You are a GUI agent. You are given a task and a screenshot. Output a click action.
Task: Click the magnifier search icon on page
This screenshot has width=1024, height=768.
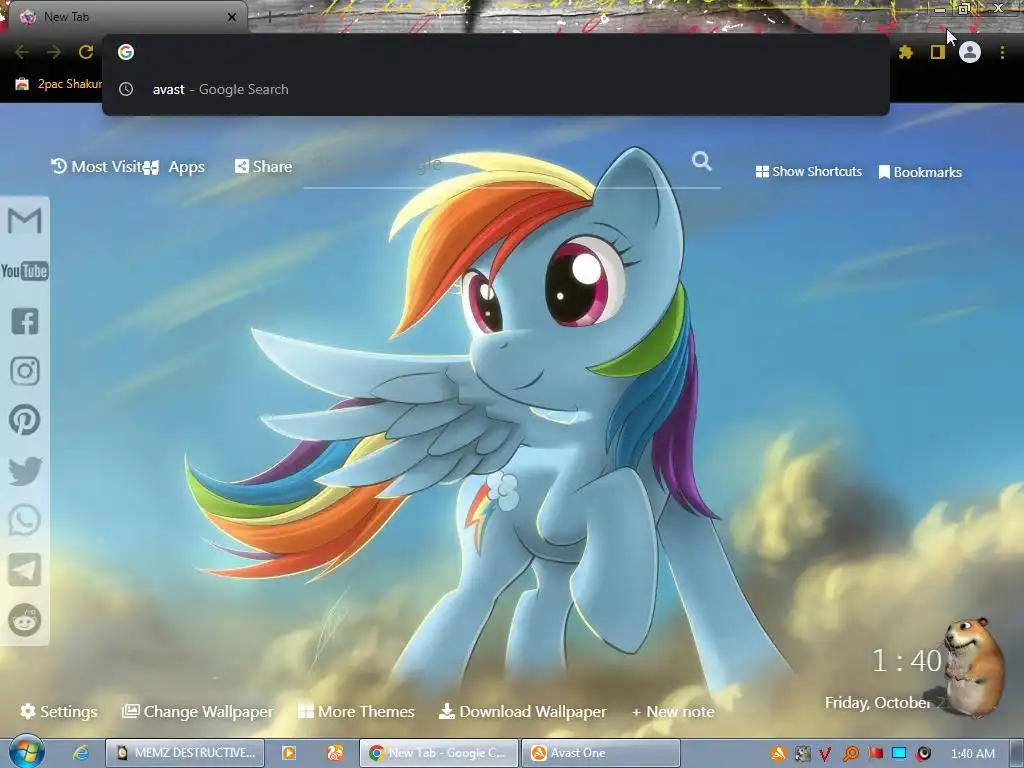(x=702, y=161)
